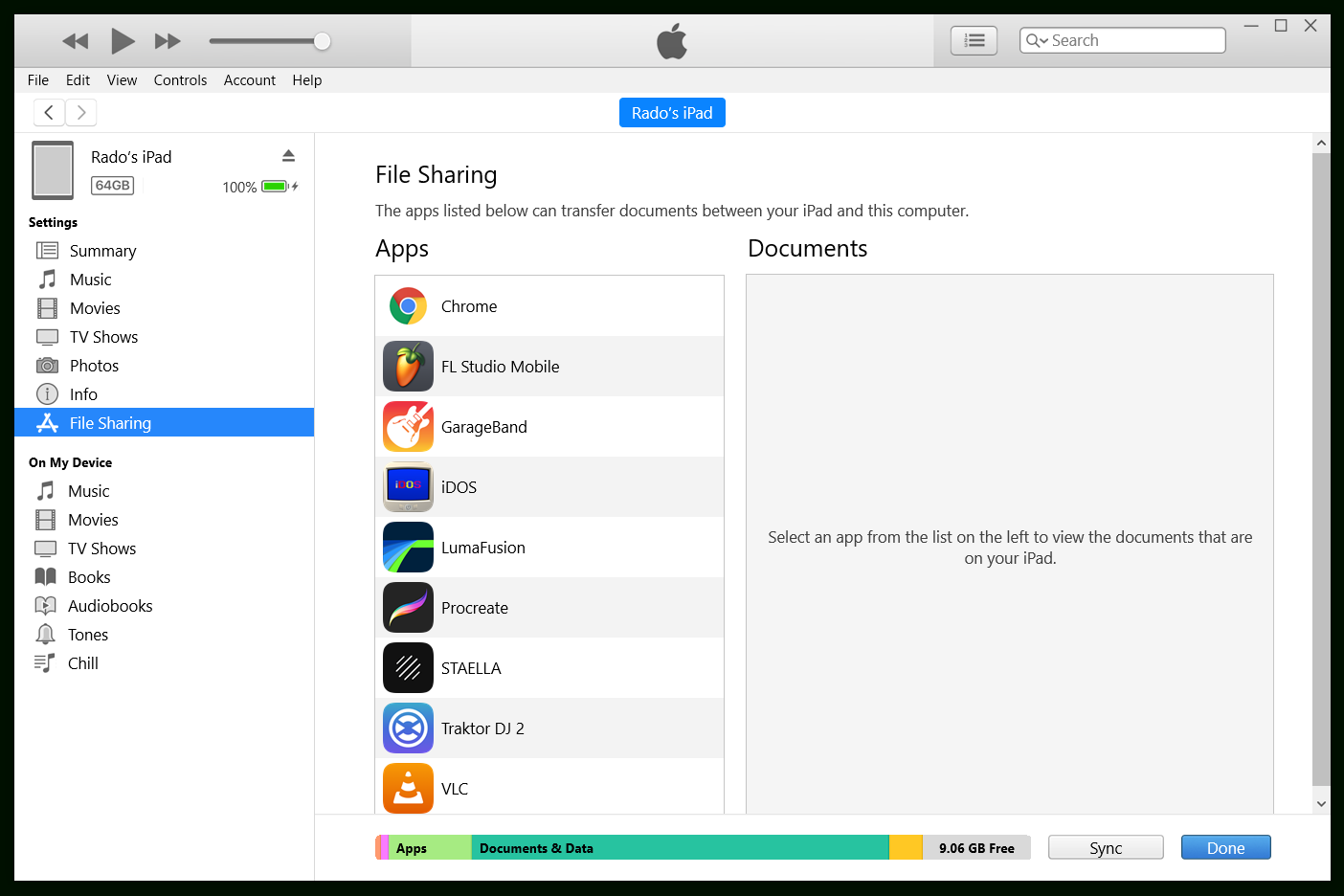Click the Settings section header

tap(53, 222)
